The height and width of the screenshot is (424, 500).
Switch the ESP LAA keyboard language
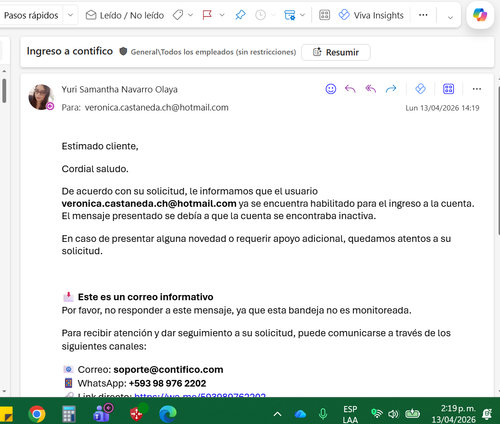point(350,414)
